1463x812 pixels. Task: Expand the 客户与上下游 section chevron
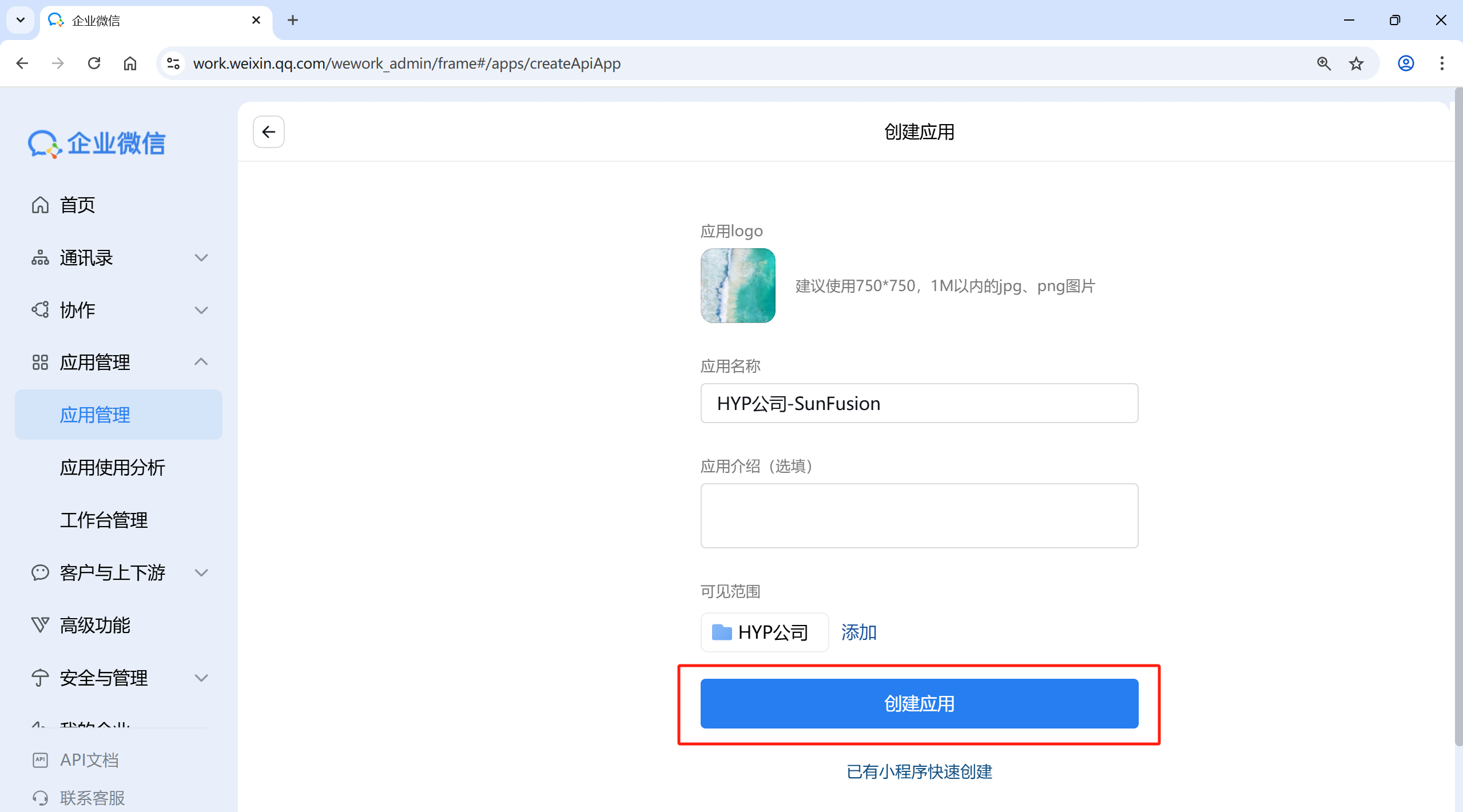pyautogui.click(x=201, y=572)
